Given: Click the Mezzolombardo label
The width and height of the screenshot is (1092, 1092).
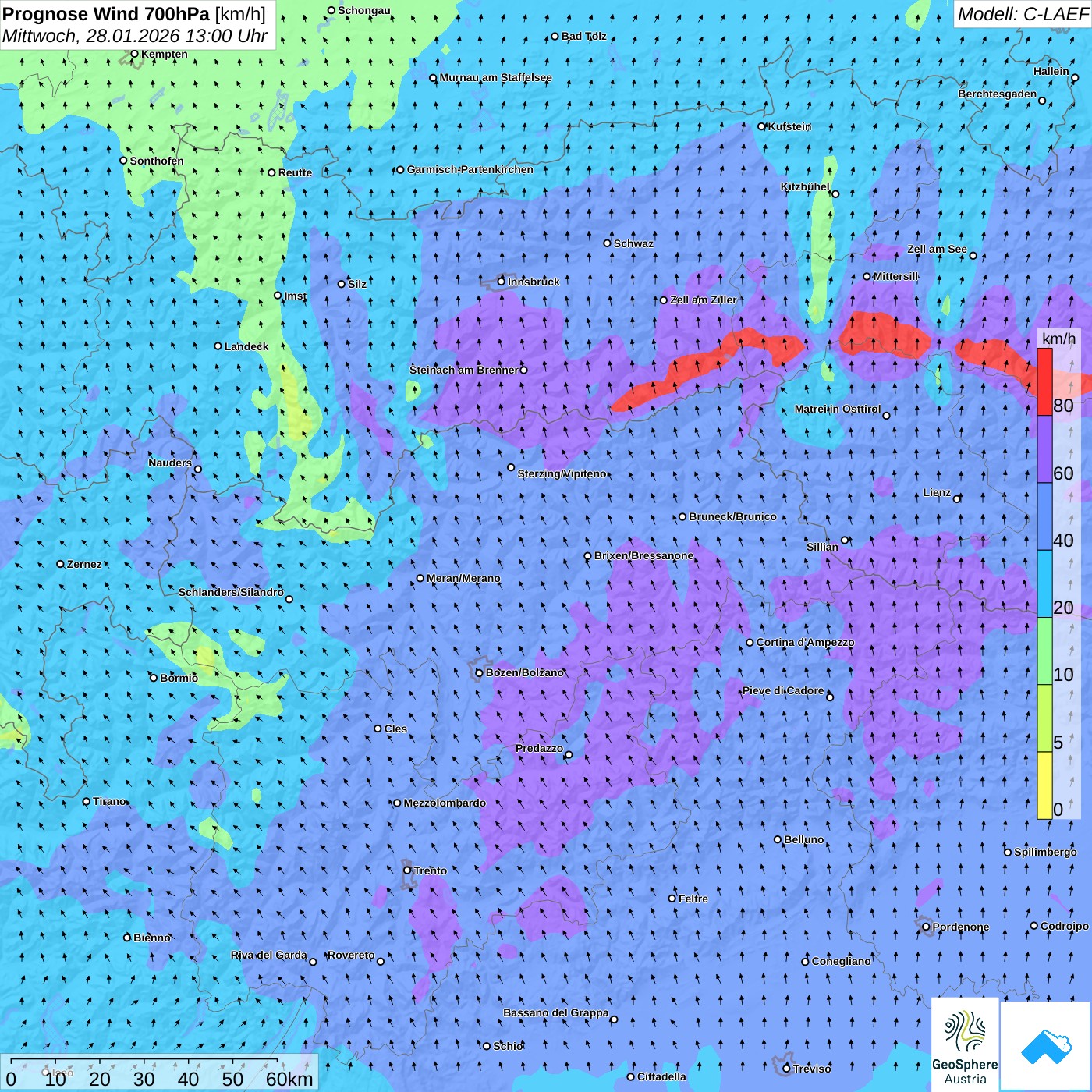Looking at the screenshot, I should (x=445, y=803).
